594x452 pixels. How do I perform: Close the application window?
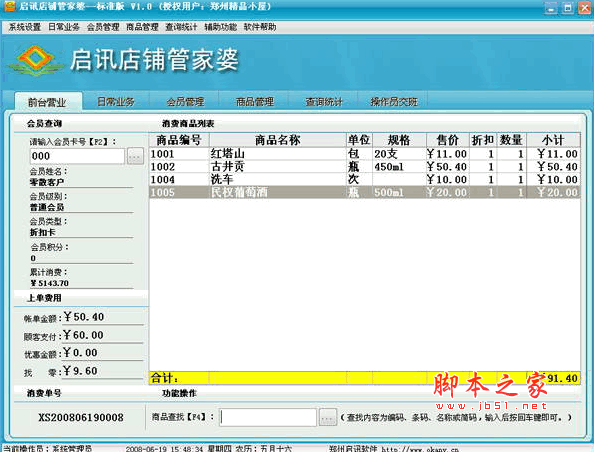pyautogui.click(x=585, y=7)
